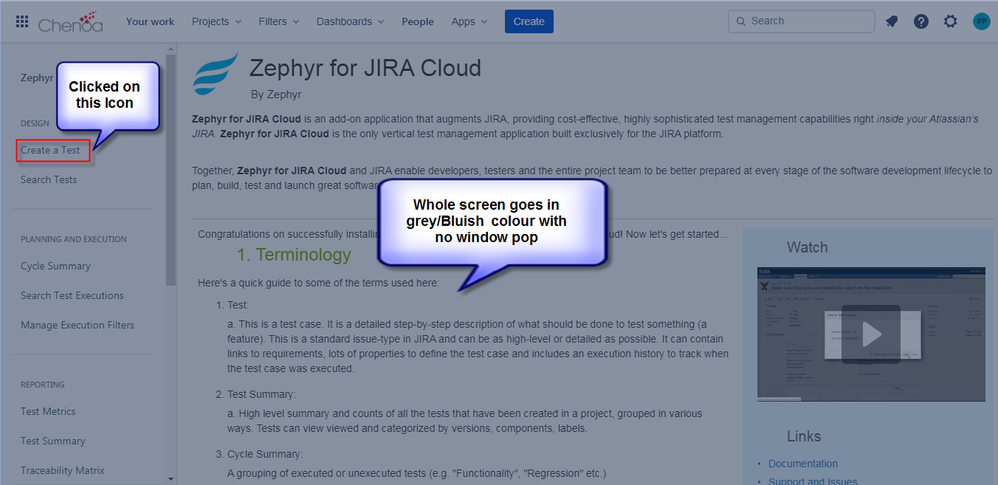Open Test Summary in sidebar

[x=53, y=440]
